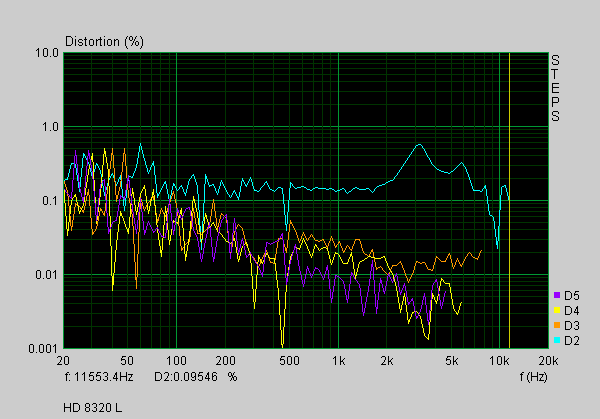The image size is (600, 419).
Task: Click the cyan D2 legend swatch
Action: coord(557,340)
